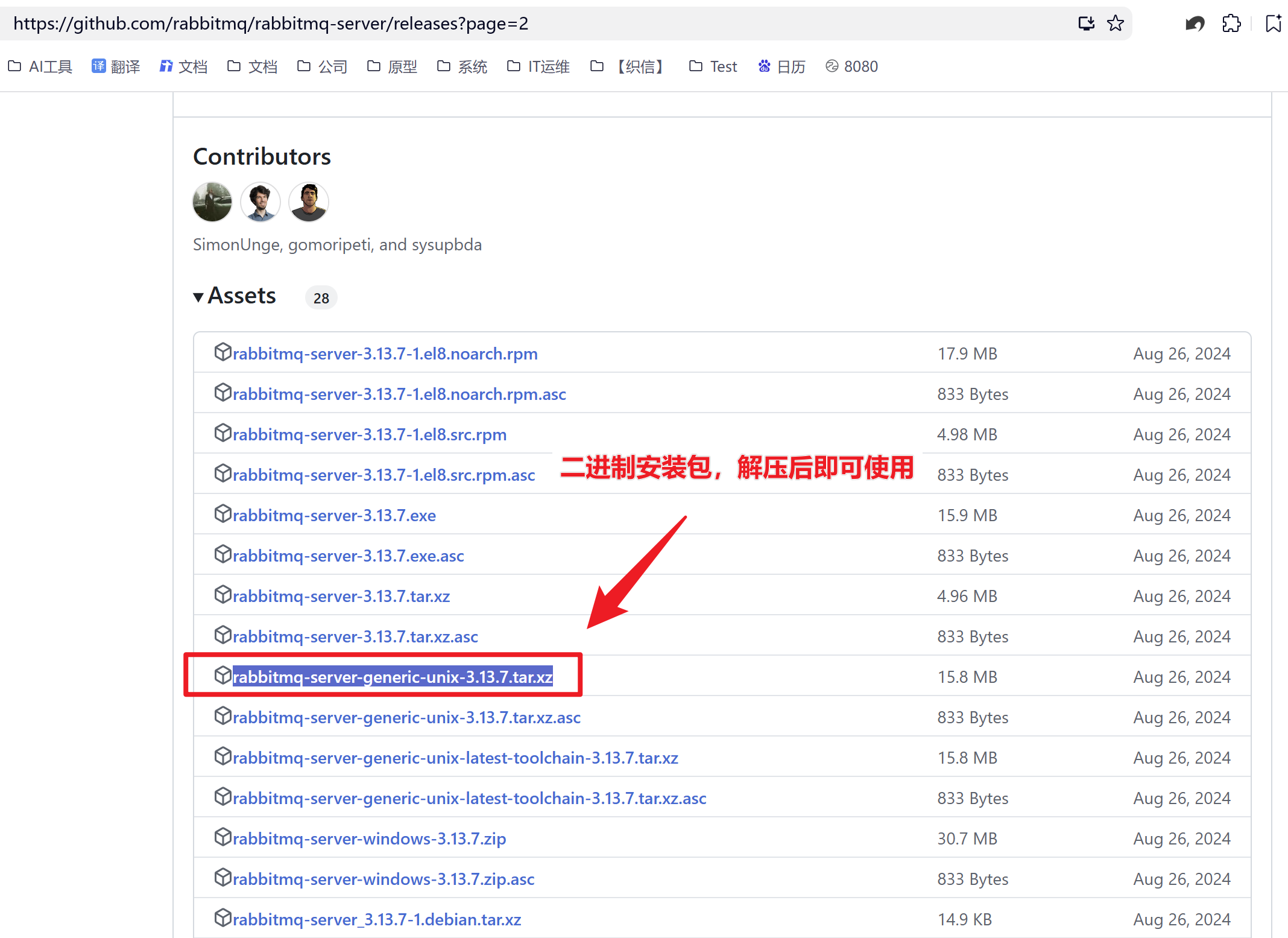The height and width of the screenshot is (938, 1288).
Task: Select the 15.9 MB size text
Action: point(967,515)
